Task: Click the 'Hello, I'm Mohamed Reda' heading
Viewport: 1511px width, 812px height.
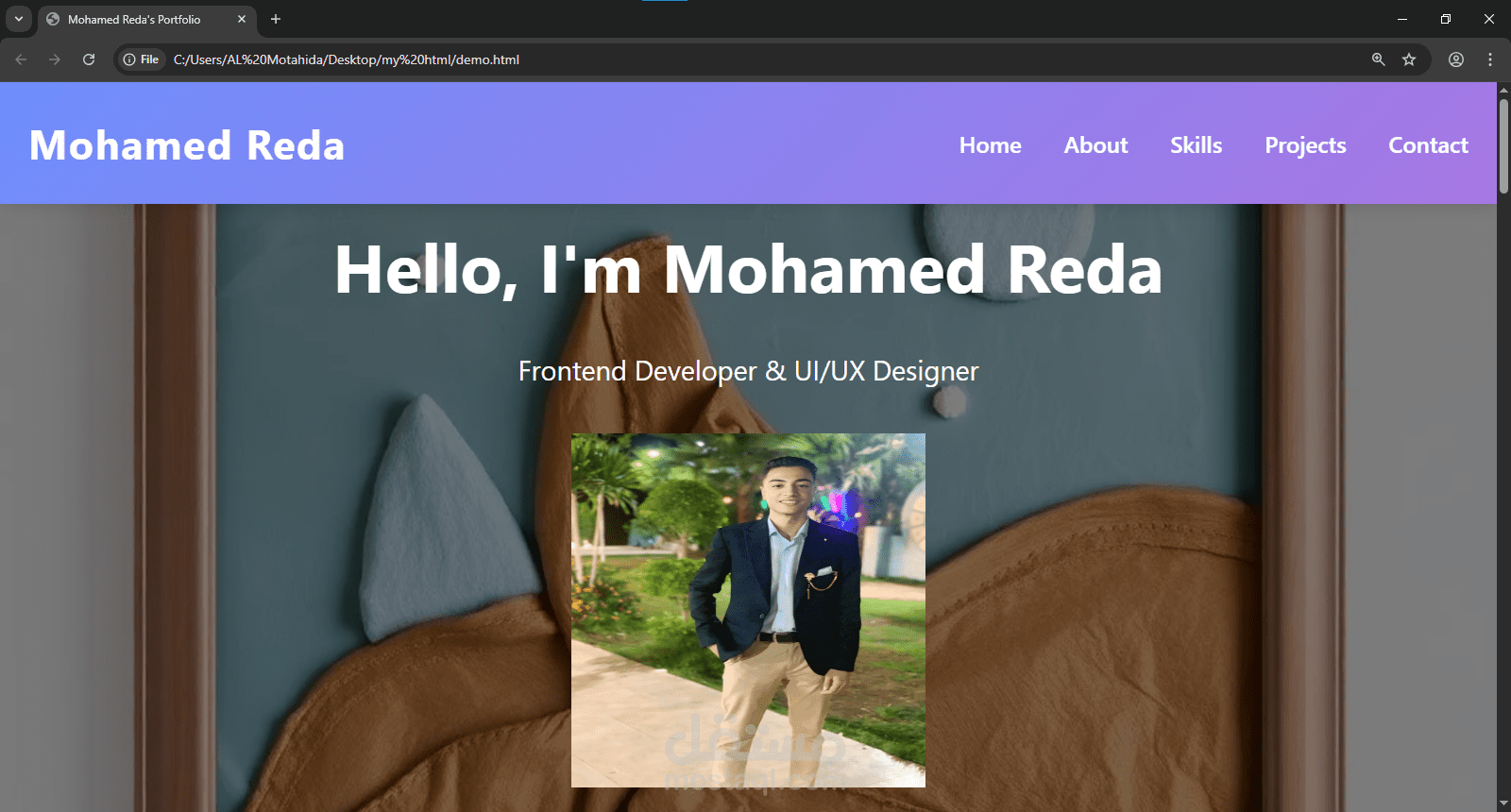Action: 748,270
